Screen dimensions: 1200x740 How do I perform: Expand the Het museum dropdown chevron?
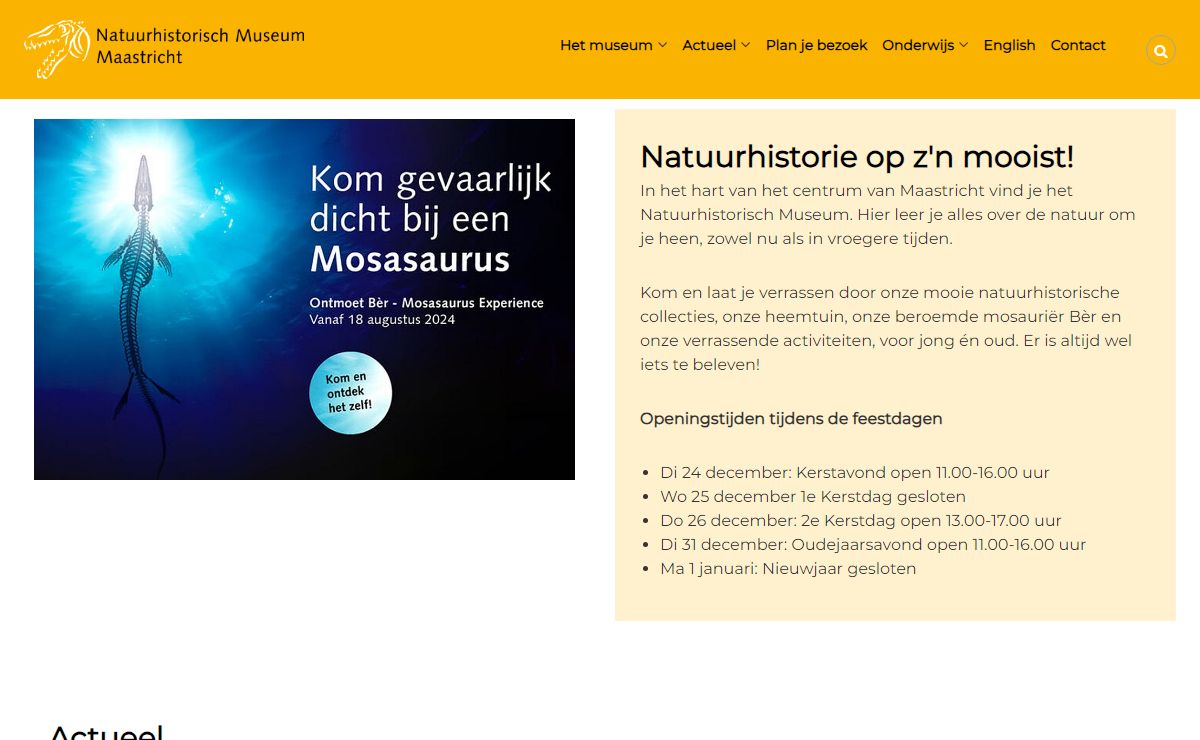click(x=662, y=45)
